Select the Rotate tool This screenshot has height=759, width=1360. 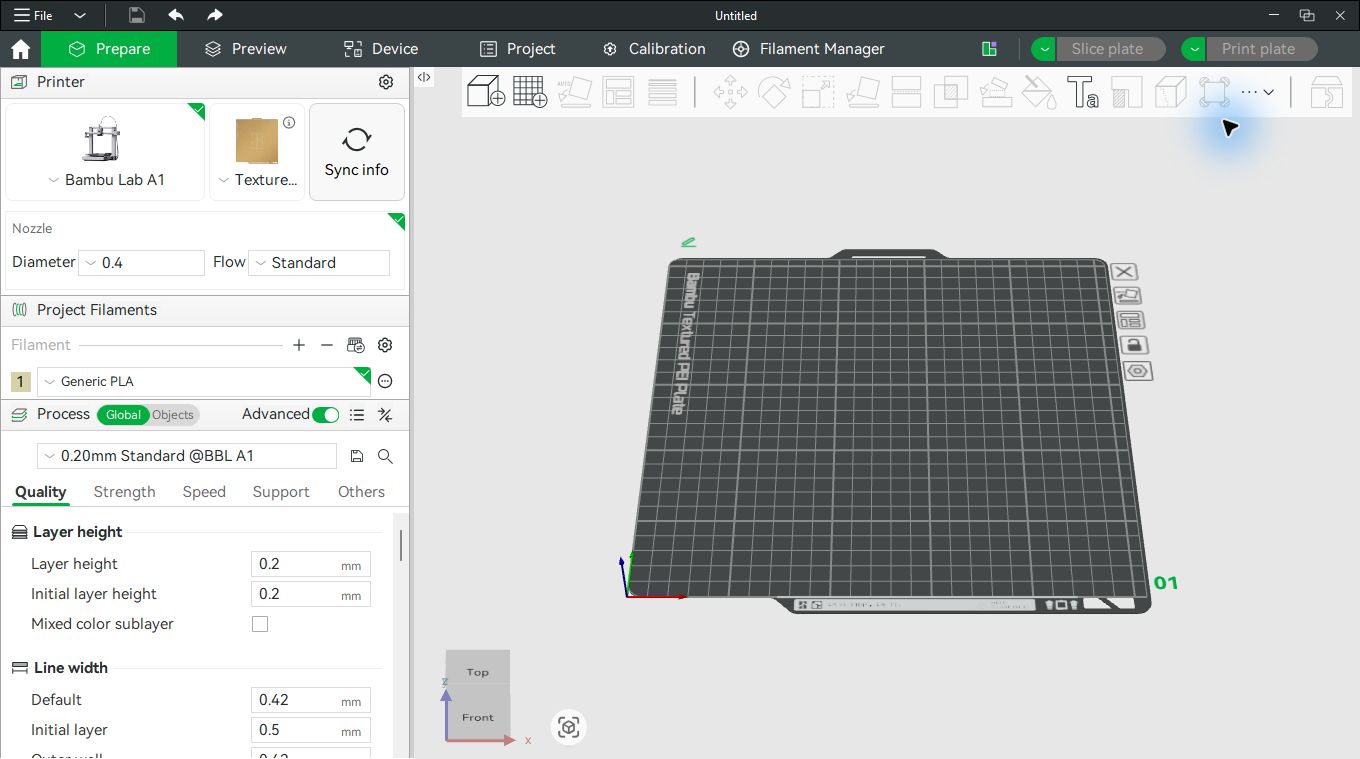(x=774, y=93)
